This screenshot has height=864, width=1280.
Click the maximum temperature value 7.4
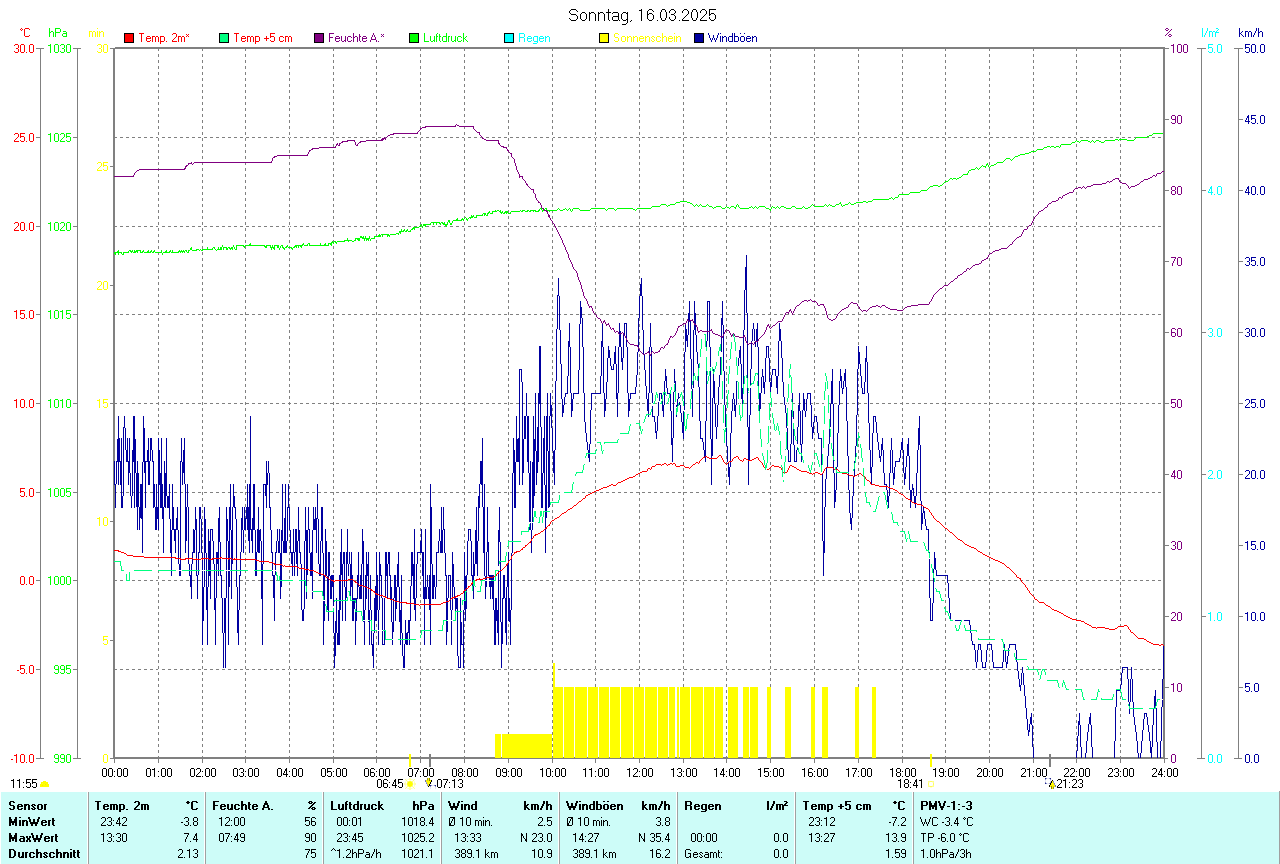[191, 838]
